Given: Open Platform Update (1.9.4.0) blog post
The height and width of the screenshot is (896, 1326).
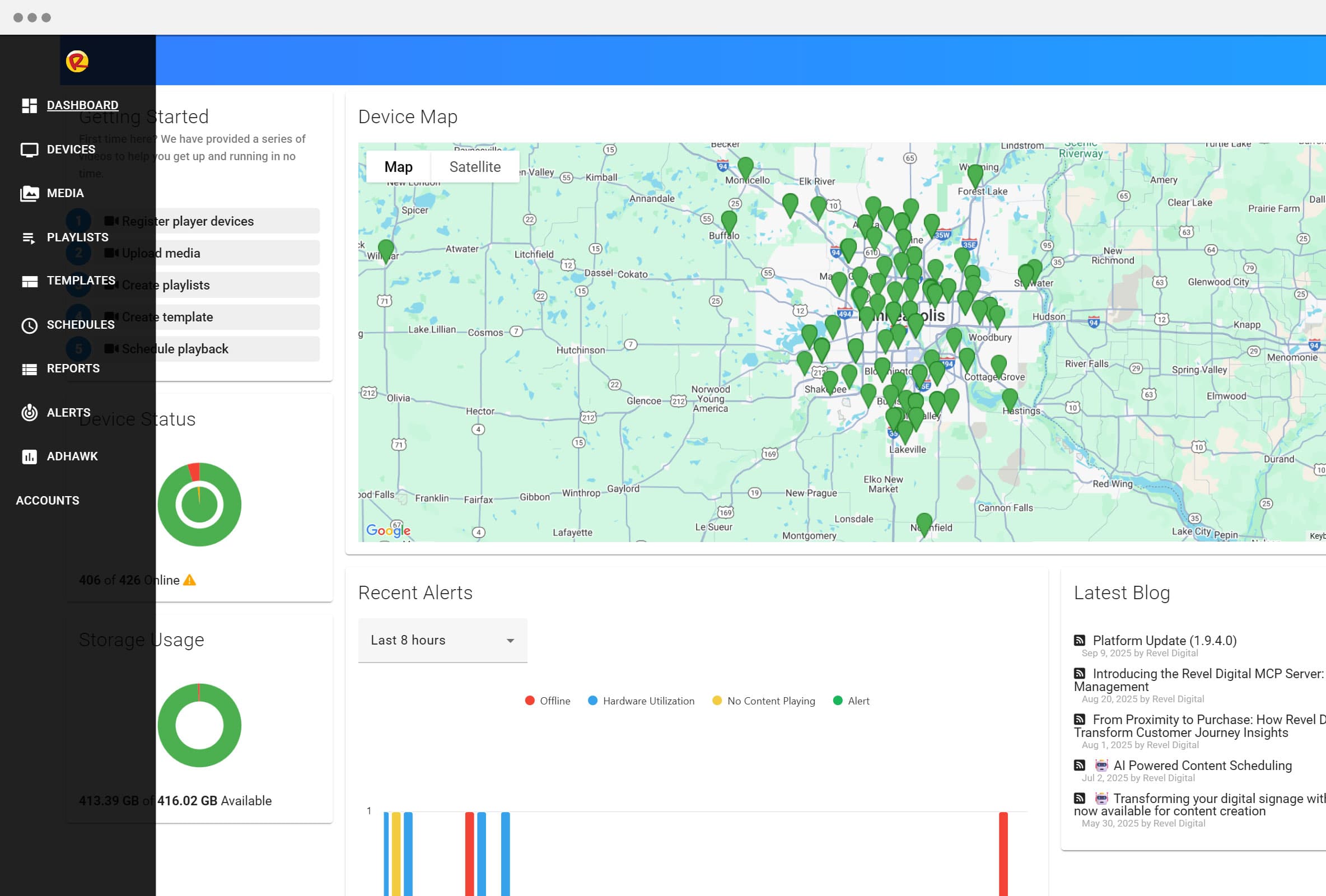Looking at the screenshot, I should 1164,640.
